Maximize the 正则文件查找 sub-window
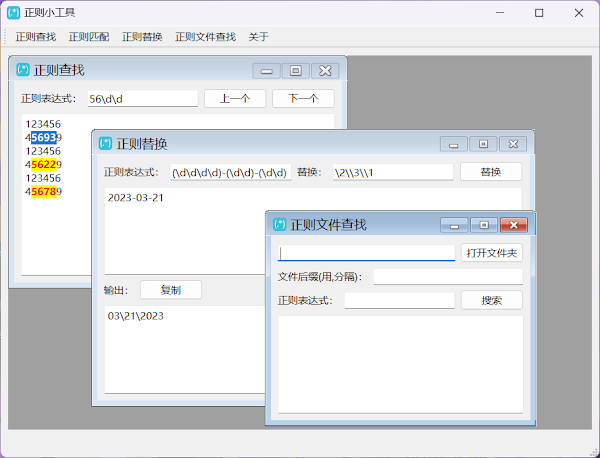This screenshot has height=458, width=600. (484, 225)
